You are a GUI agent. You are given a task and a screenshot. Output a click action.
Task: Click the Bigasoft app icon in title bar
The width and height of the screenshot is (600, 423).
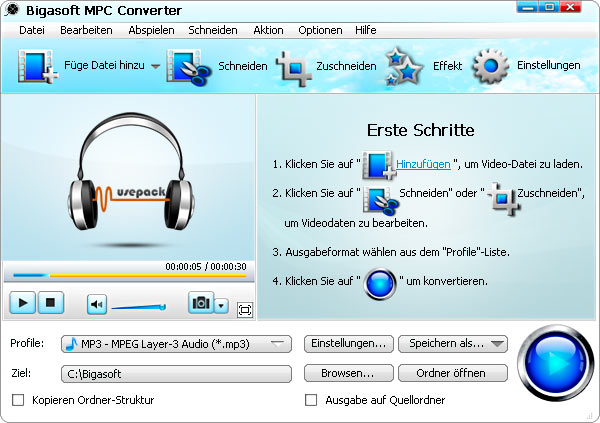[12, 10]
